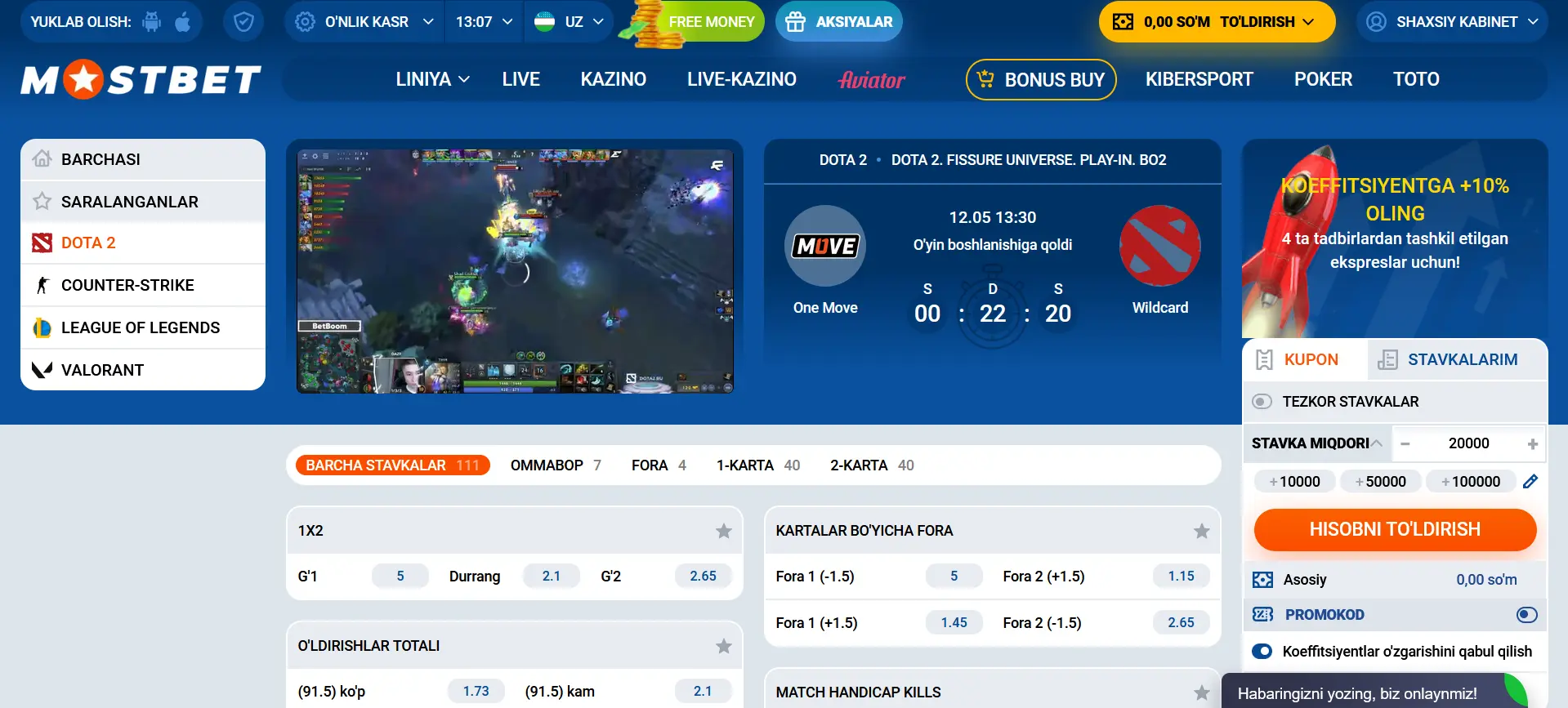Viewport: 1568px width, 708px height.
Task: Open the O'nlik kasr odds format dropdown
Action: [x=364, y=22]
